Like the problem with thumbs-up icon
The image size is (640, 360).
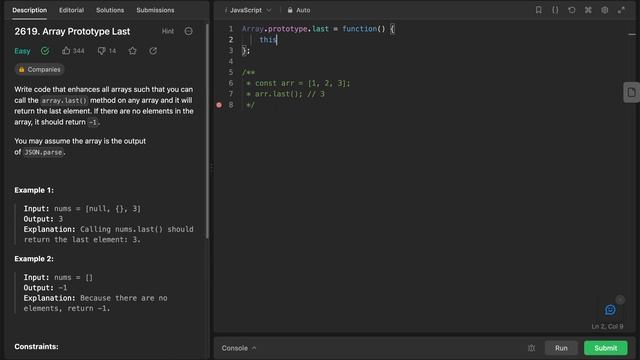66,51
